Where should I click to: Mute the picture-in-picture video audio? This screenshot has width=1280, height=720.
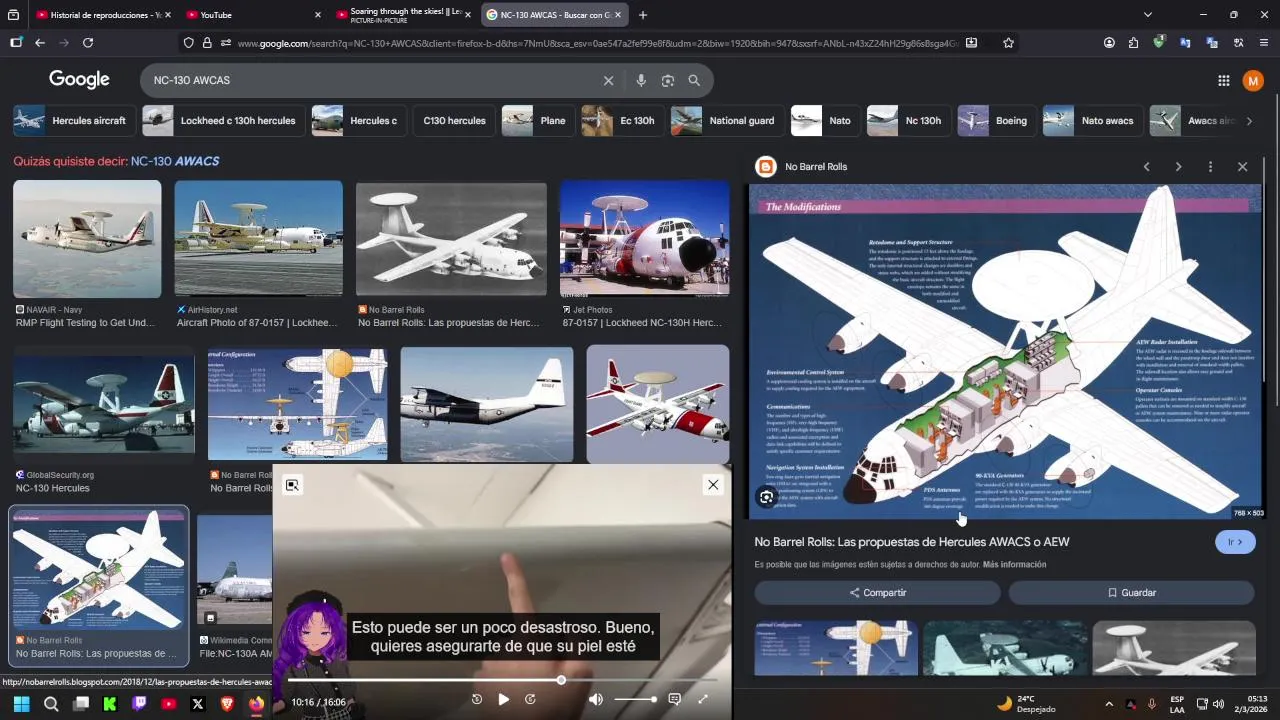click(x=595, y=699)
